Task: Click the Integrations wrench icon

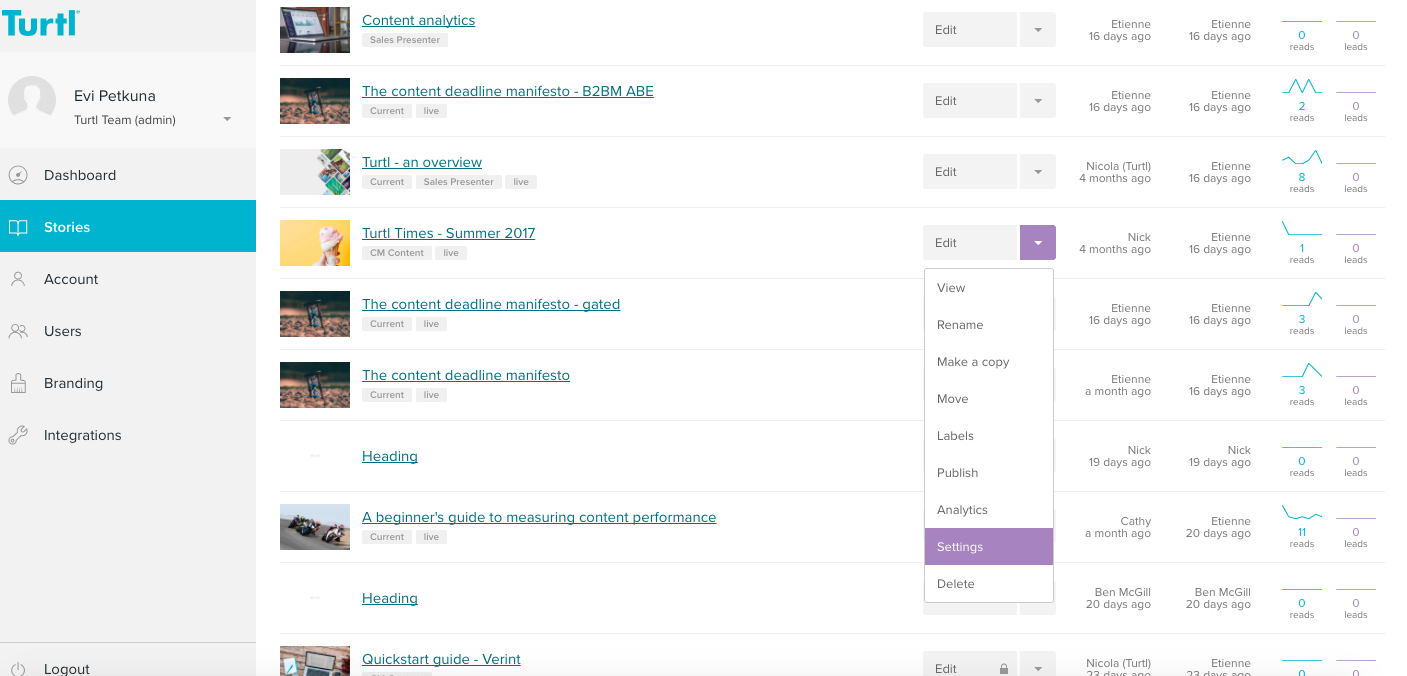Action: click(x=18, y=435)
